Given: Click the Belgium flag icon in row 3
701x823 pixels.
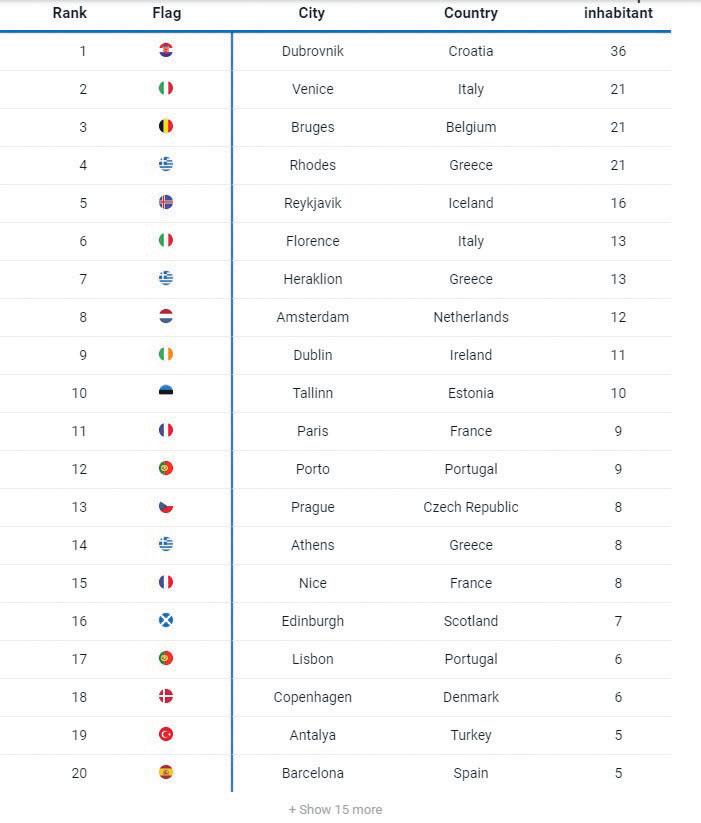Looking at the screenshot, I should [x=166, y=126].
